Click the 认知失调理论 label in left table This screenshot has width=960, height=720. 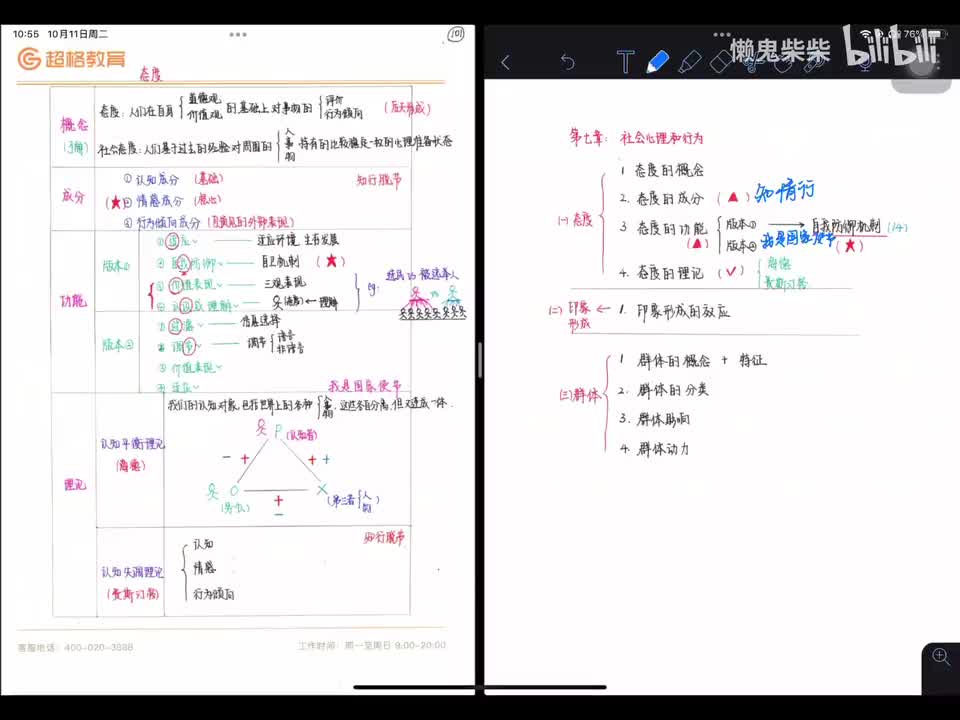coord(132,572)
